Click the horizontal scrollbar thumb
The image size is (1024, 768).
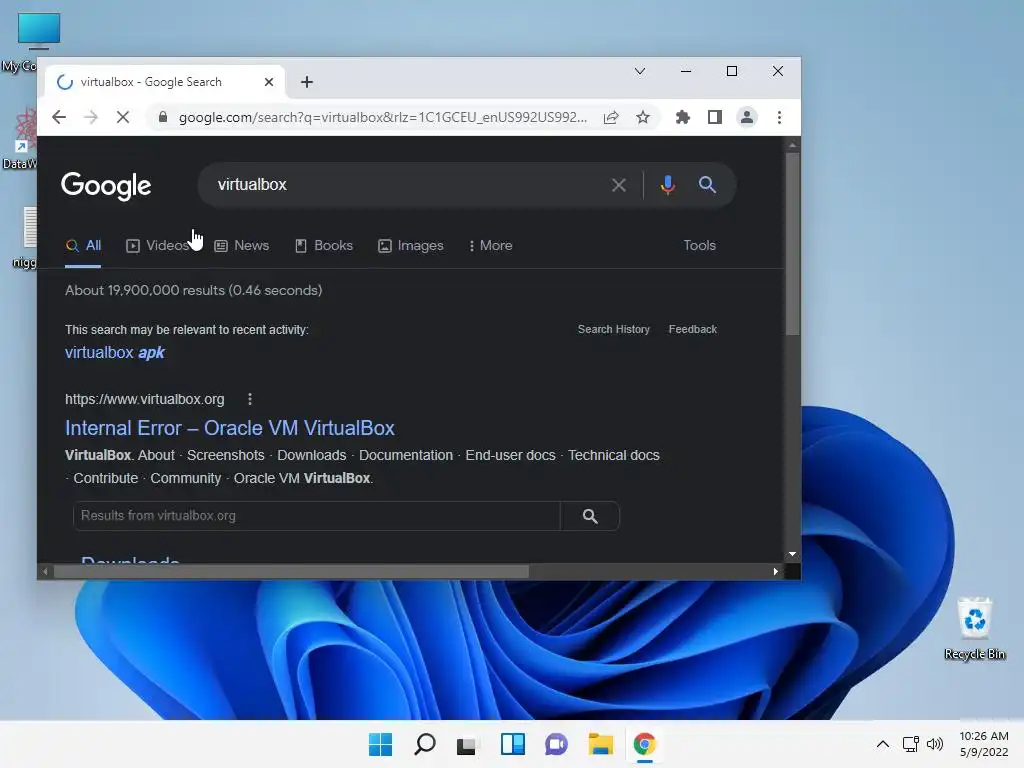[x=291, y=572]
